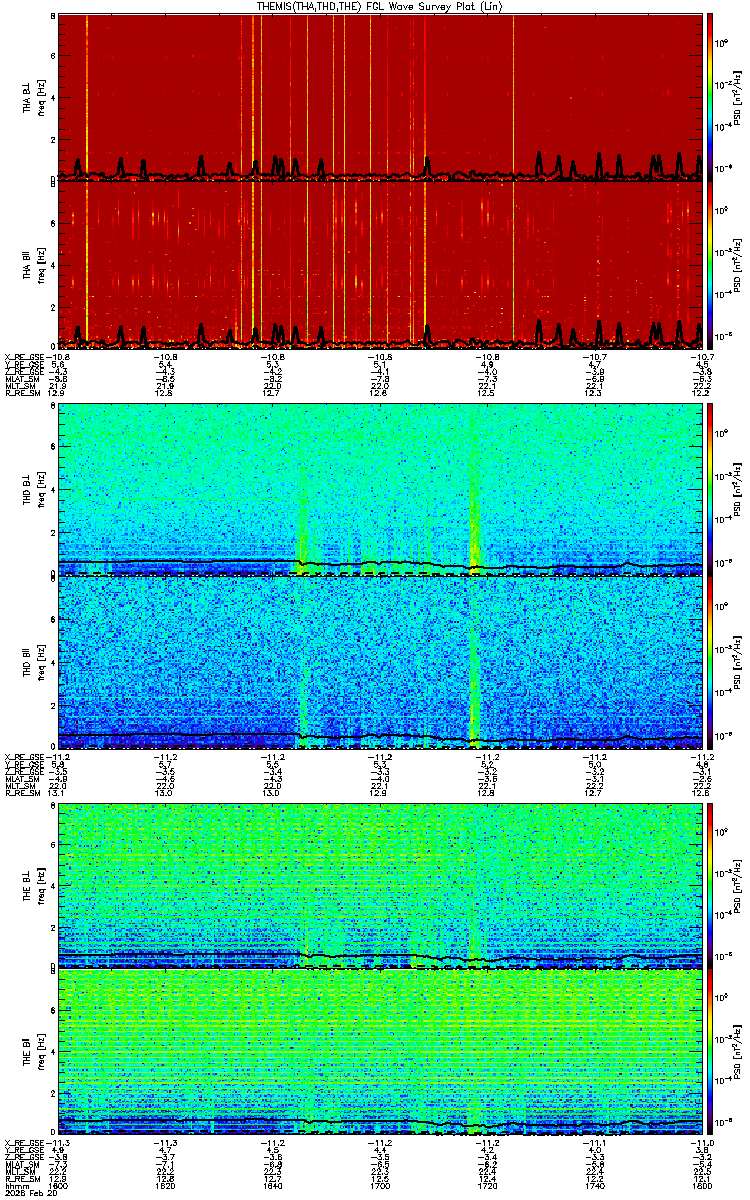Click inside the THD B-perpendicular spectrogram panel

pyautogui.click(x=381, y=490)
